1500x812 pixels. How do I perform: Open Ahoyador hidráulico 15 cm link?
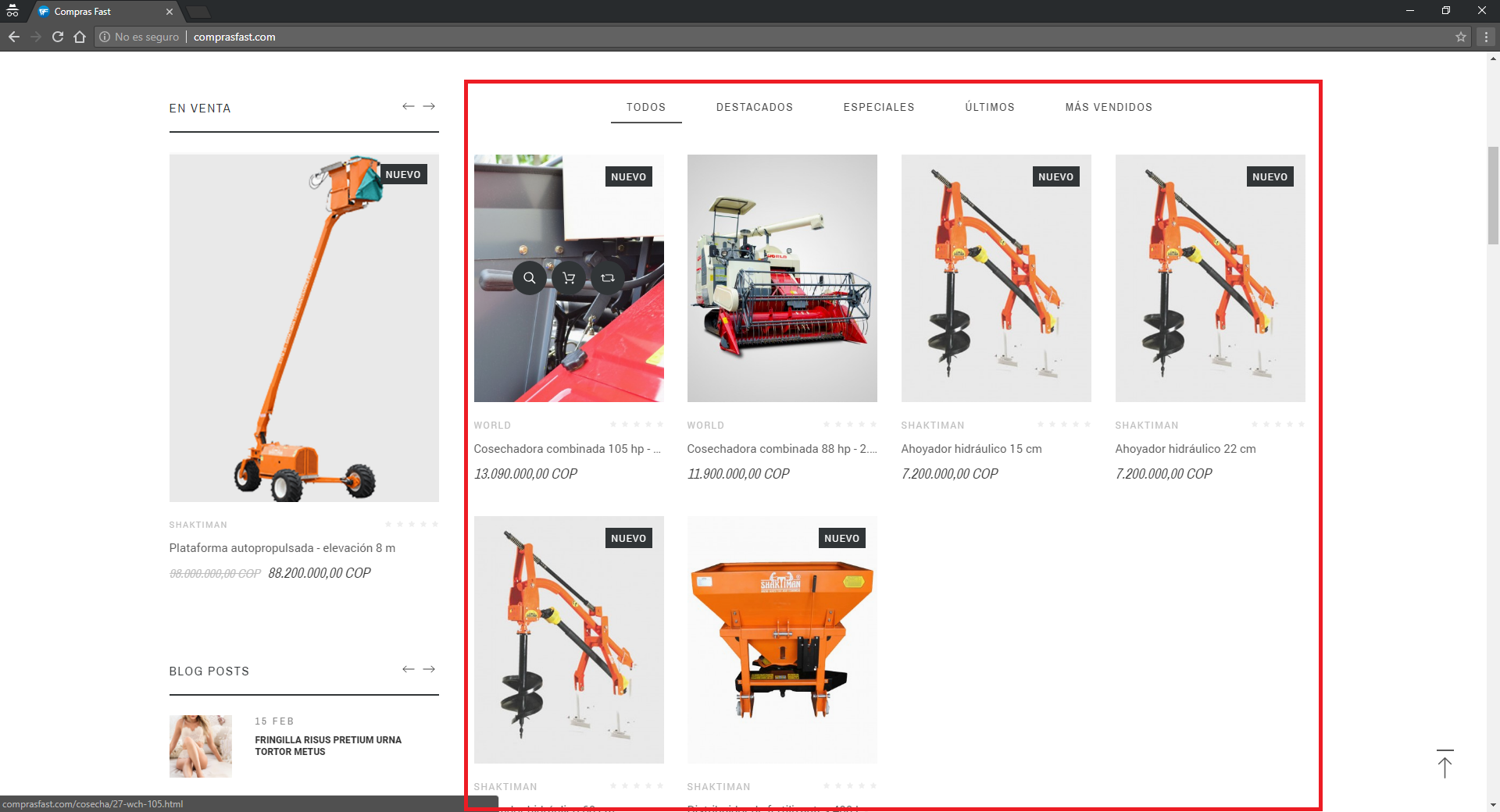[x=971, y=449]
